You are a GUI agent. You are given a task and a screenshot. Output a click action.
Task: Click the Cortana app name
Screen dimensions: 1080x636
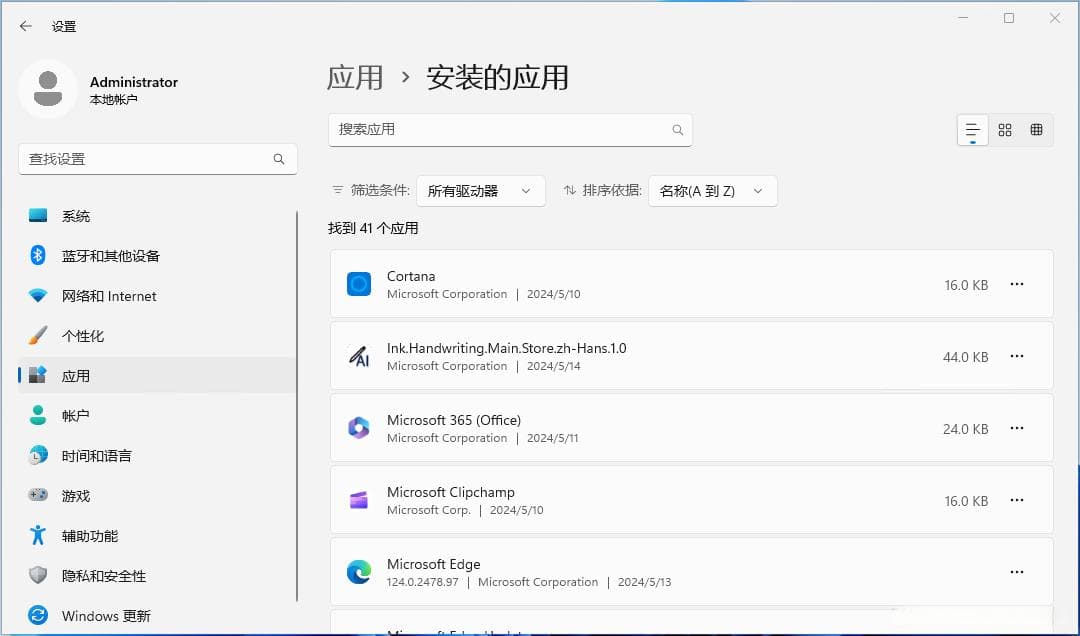coord(411,276)
